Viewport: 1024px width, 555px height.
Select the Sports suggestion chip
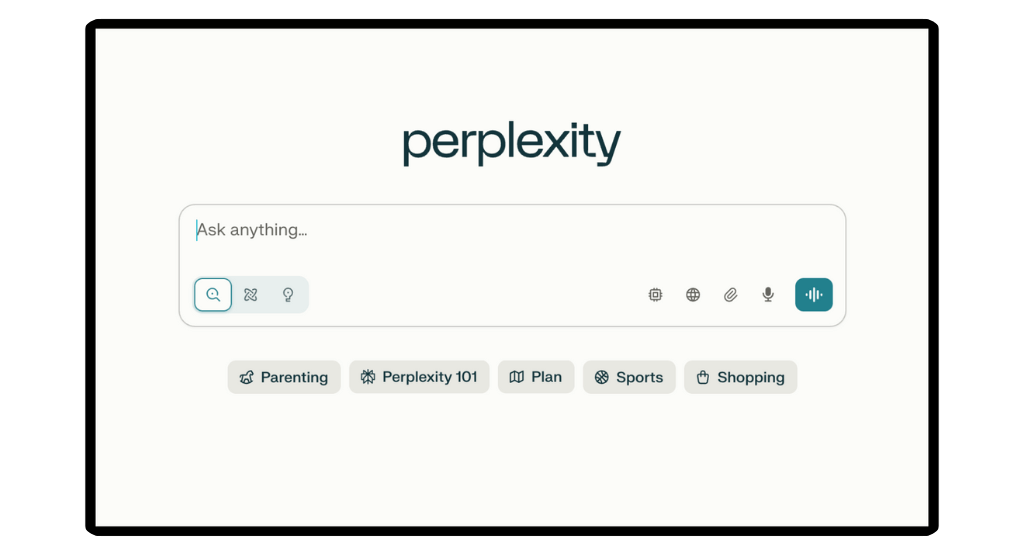click(x=629, y=377)
